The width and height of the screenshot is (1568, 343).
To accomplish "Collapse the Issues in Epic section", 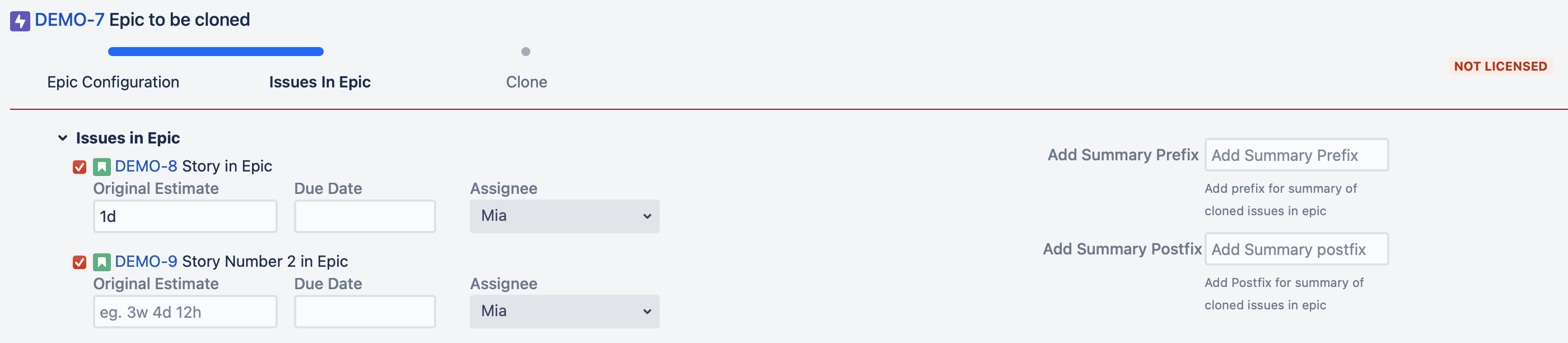I will 63,138.
